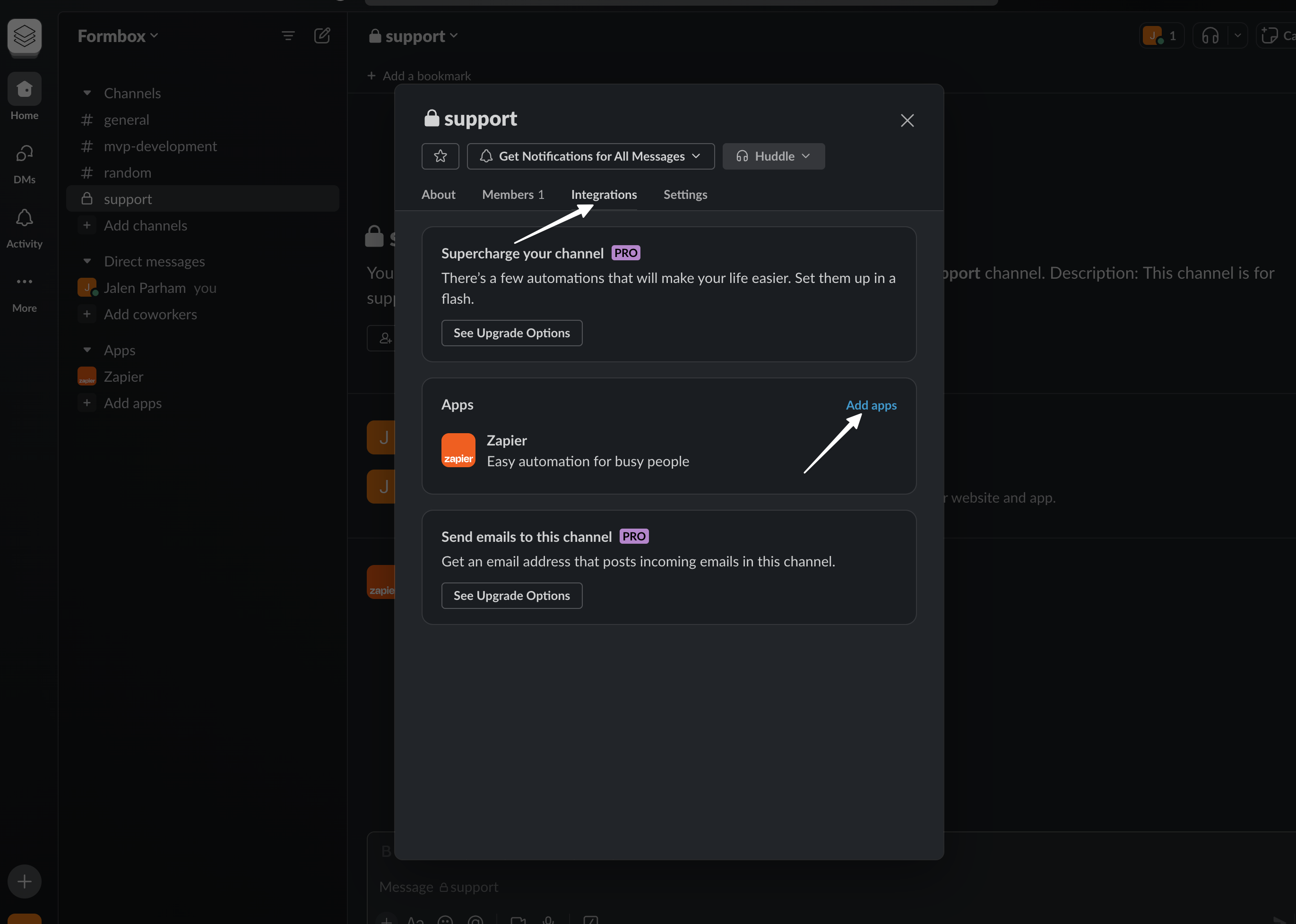Open the notifications preference dropdown
Screen dimensions: 1296x924
[590, 156]
